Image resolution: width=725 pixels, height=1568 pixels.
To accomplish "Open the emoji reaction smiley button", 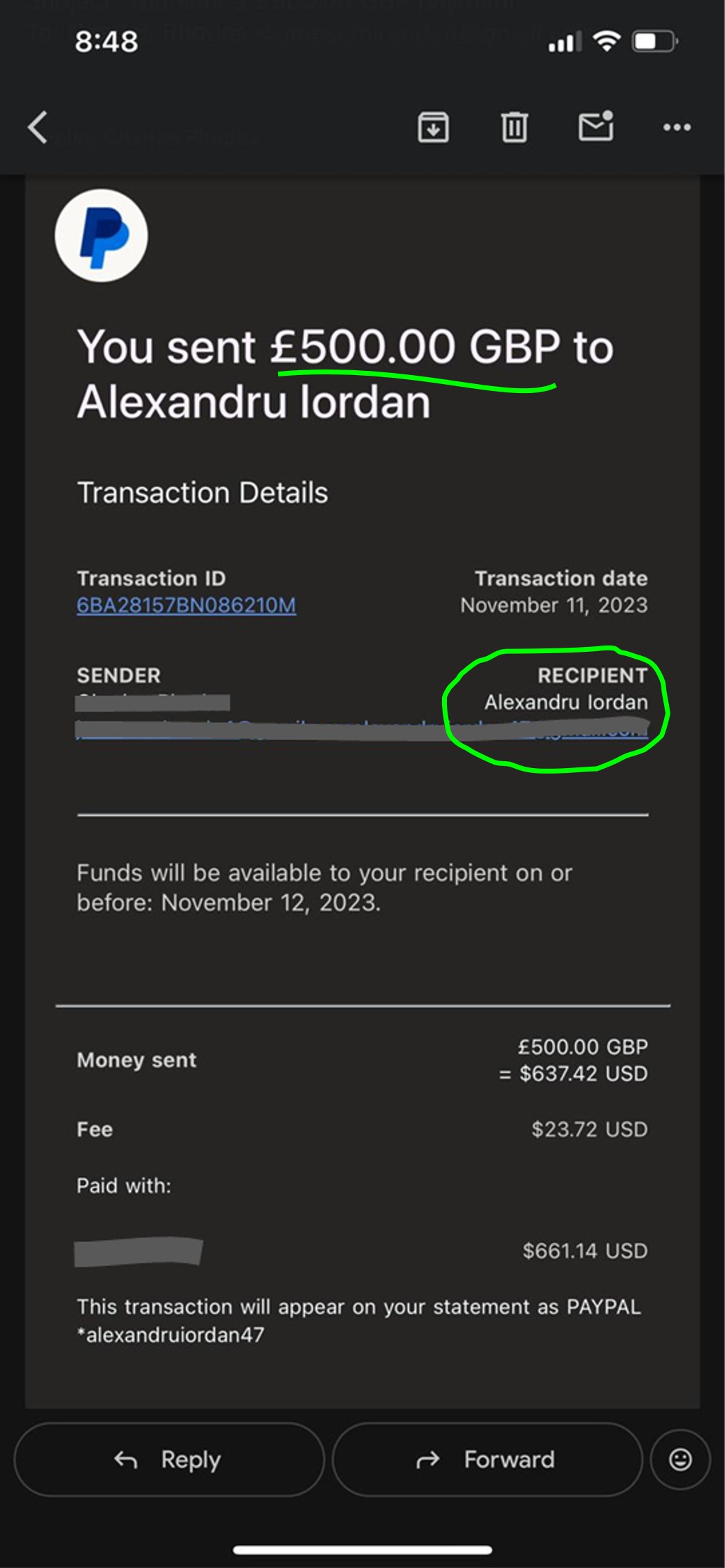I will point(680,1459).
